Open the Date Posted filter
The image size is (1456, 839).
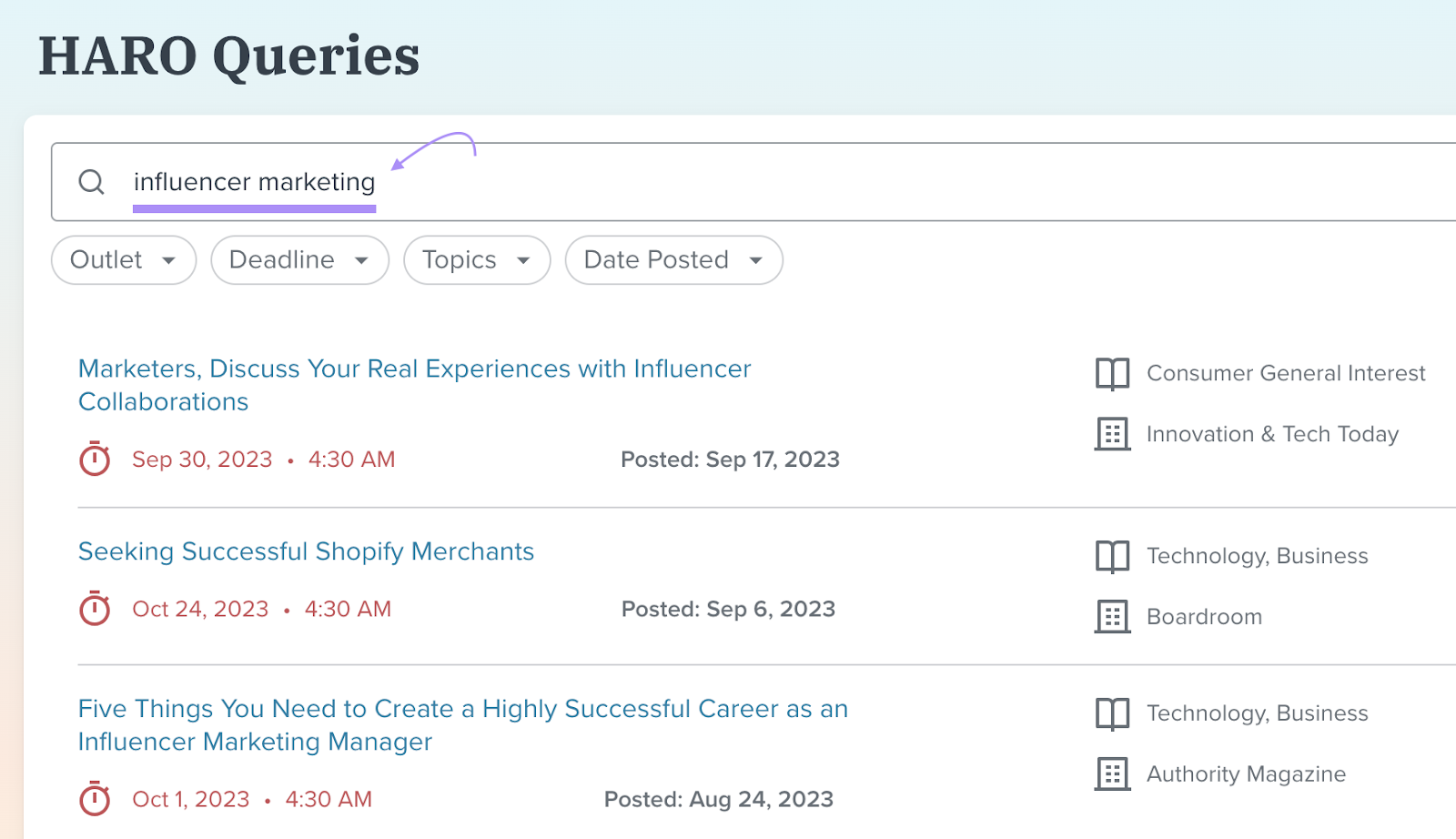[x=672, y=260]
